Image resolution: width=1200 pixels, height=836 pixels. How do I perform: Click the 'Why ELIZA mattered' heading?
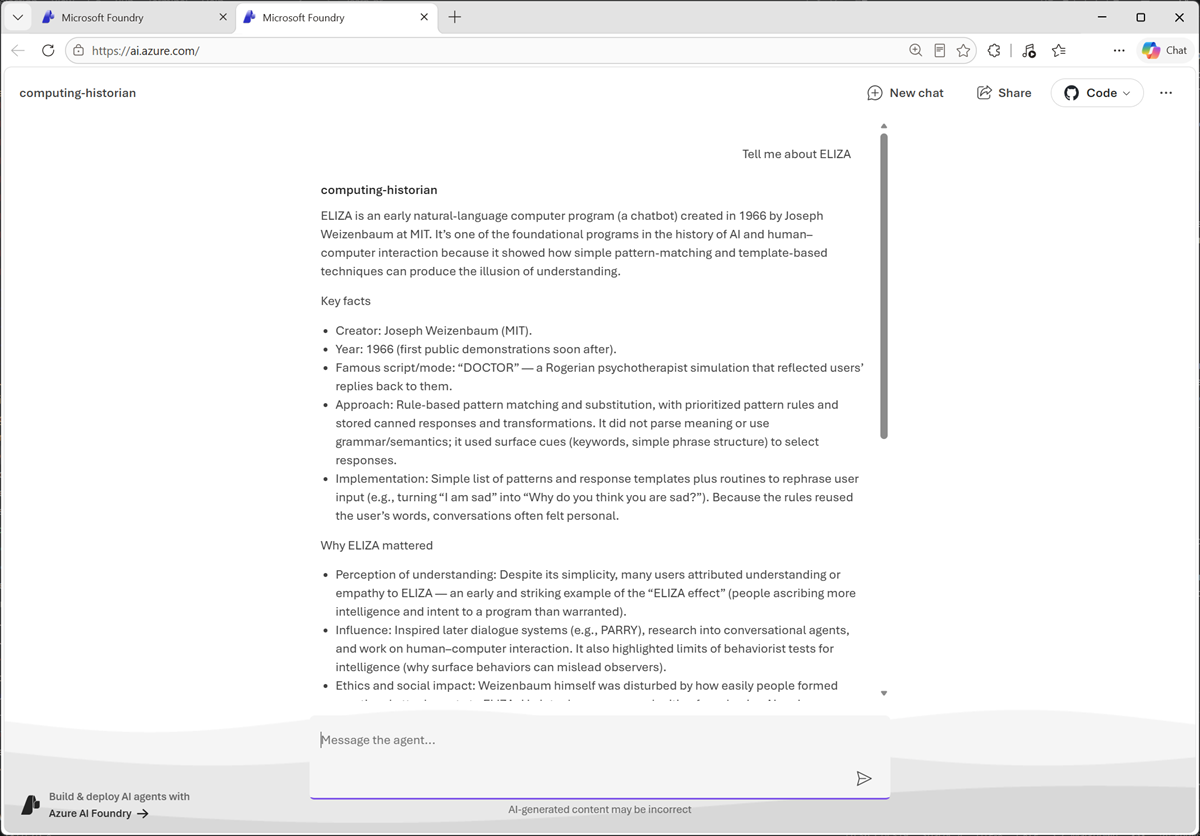point(376,545)
